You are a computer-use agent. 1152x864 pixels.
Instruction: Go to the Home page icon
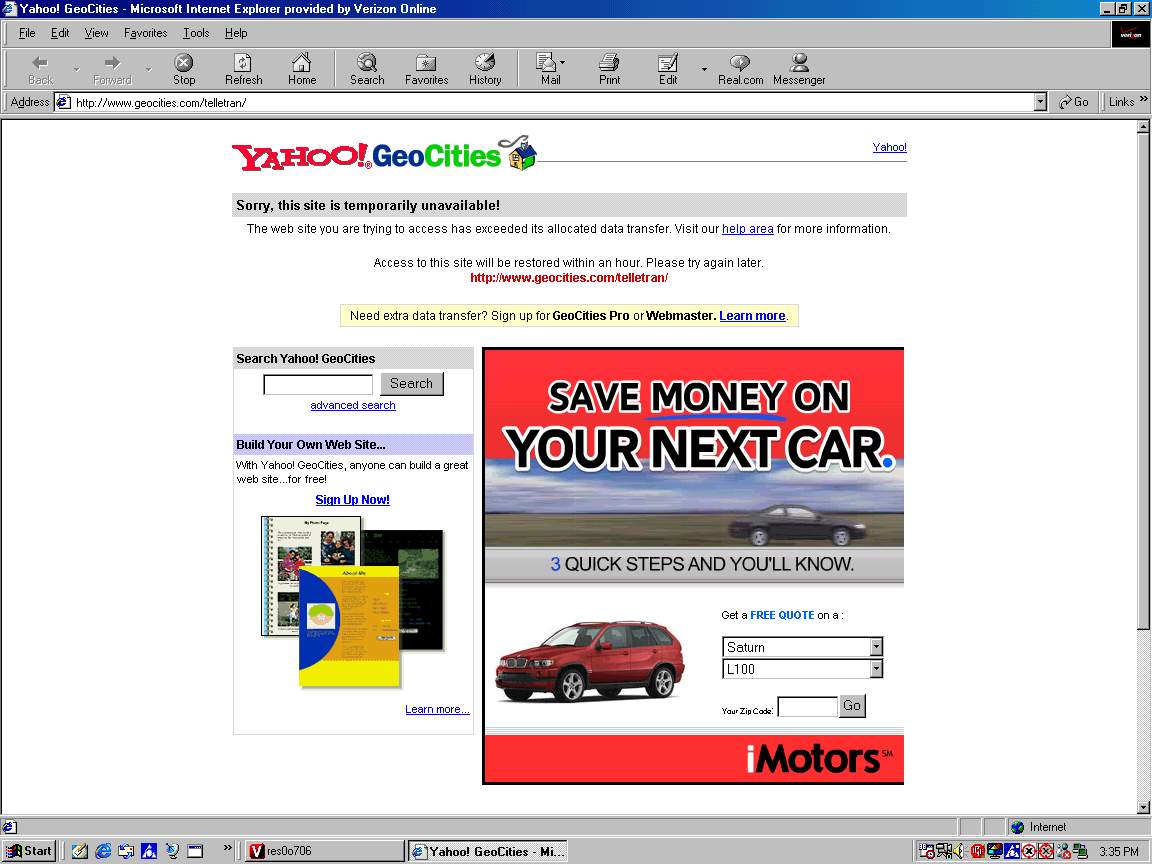coord(302,69)
